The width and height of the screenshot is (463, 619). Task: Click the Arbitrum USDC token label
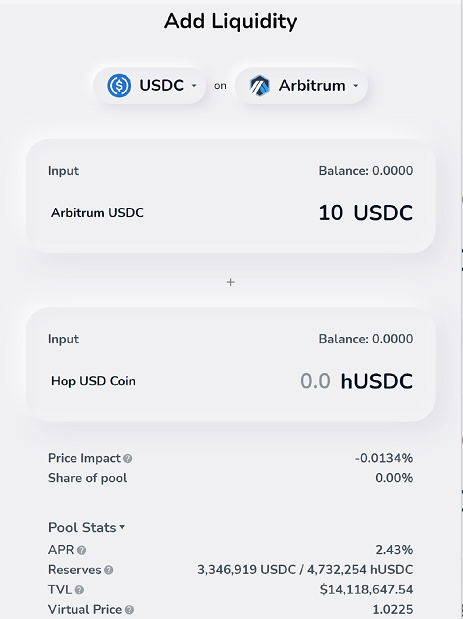[x=97, y=213]
